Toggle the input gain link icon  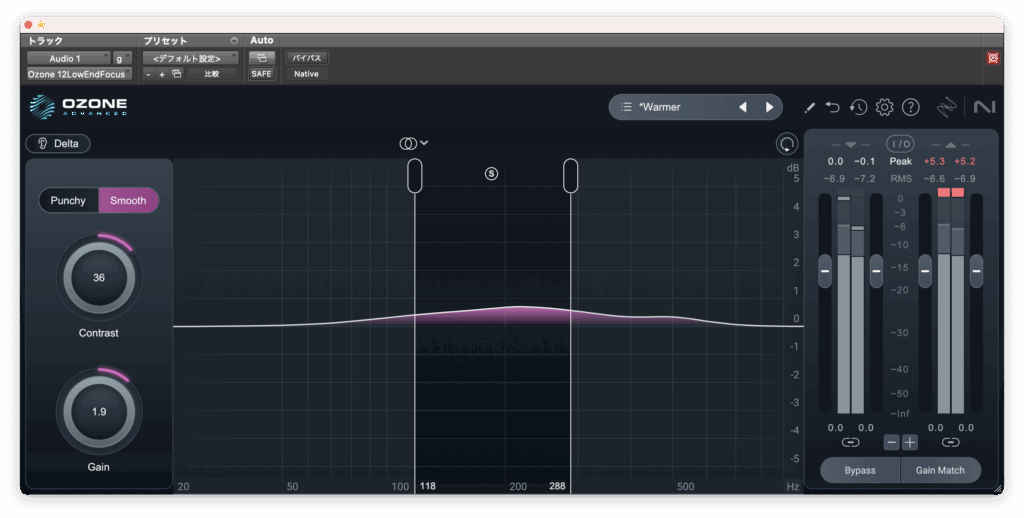(x=850, y=442)
